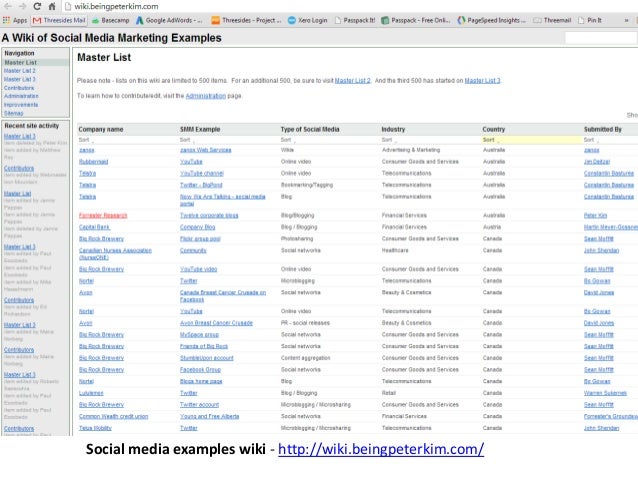Open Sitemap in the Navigation sidebar

13,113
